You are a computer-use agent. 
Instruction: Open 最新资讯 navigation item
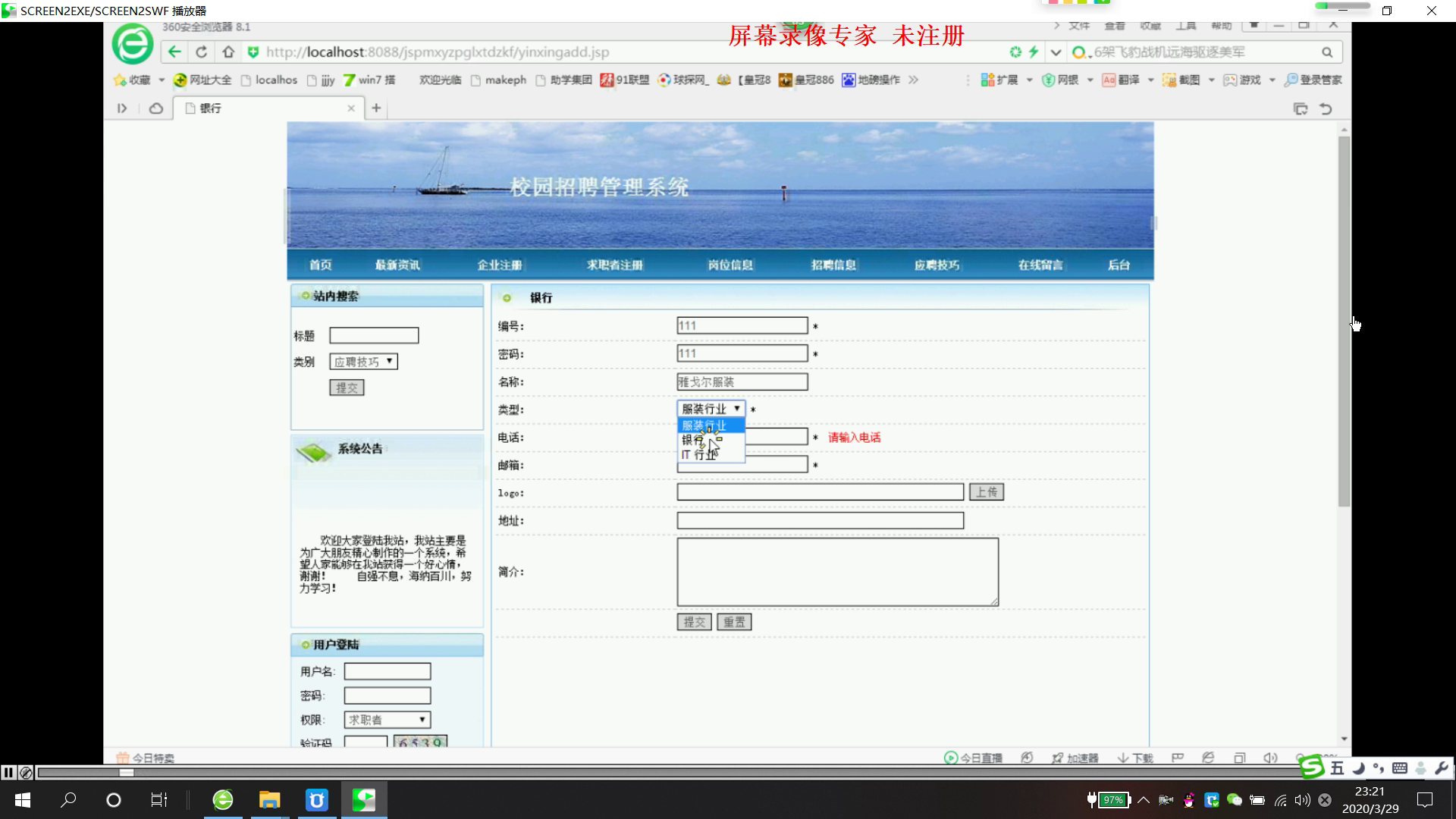[x=397, y=265]
